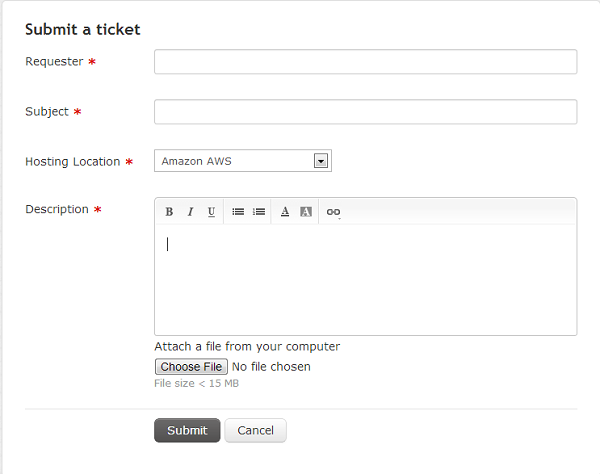Focus the Subject text field

tap(365, 112)
